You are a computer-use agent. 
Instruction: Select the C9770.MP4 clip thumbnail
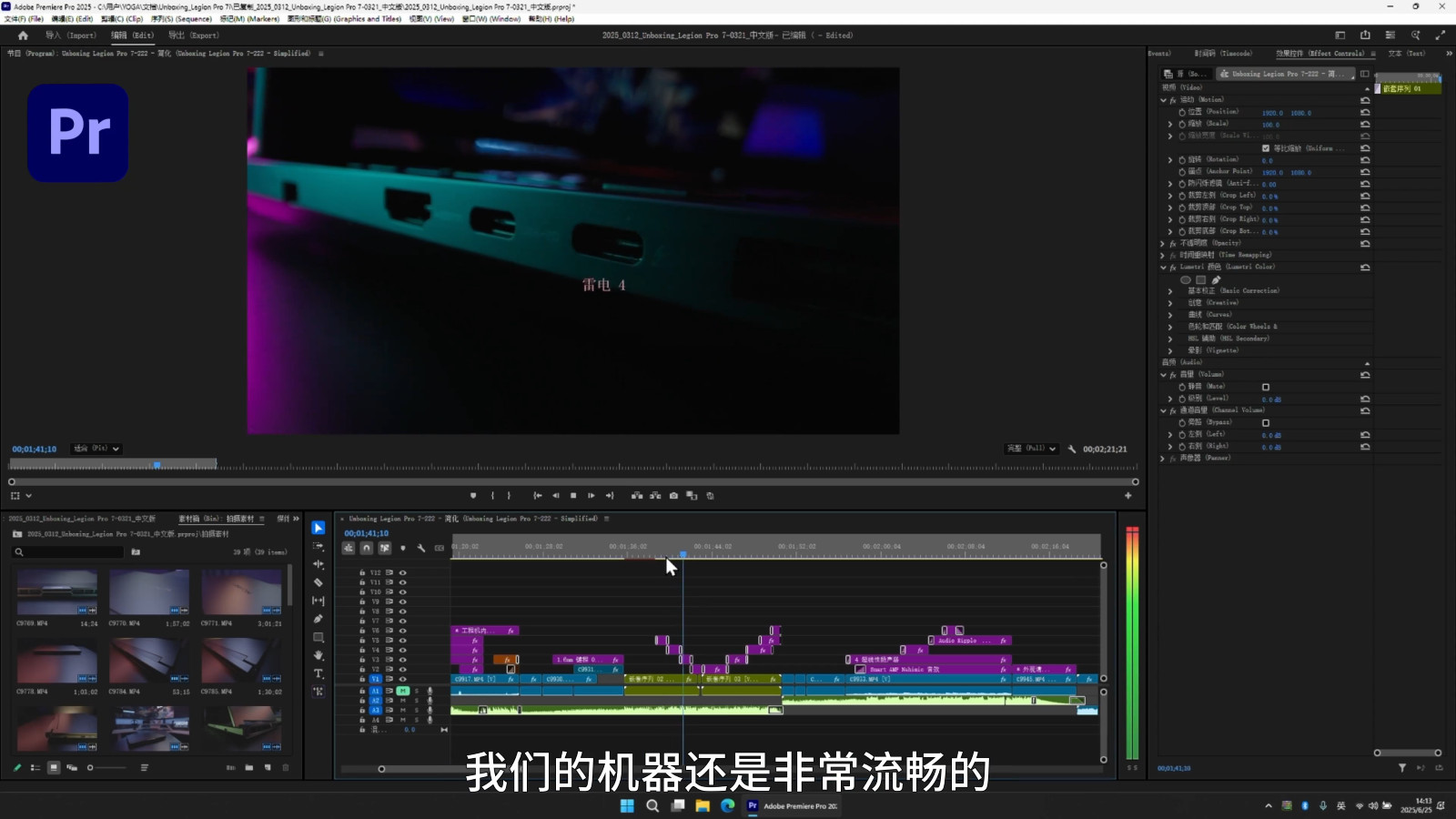pyautogui.click(x=149, y=591)
